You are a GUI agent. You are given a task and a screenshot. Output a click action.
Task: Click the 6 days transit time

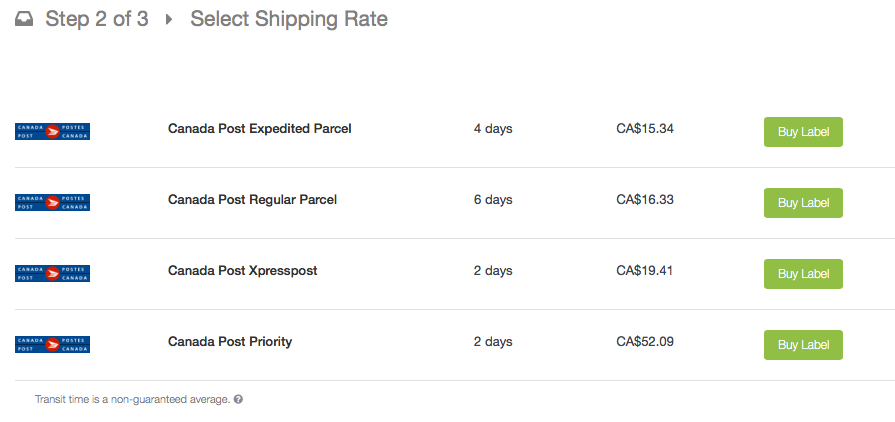pos(493,200)
